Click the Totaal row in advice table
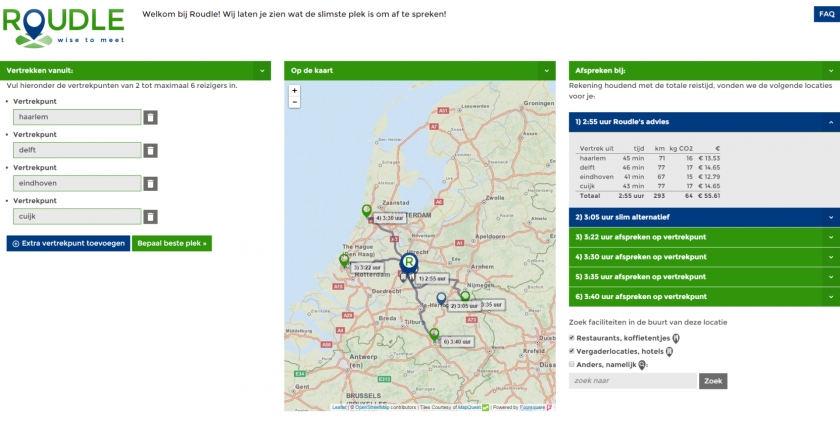Viewport: 840px width, 430px height. click(650, 196)
